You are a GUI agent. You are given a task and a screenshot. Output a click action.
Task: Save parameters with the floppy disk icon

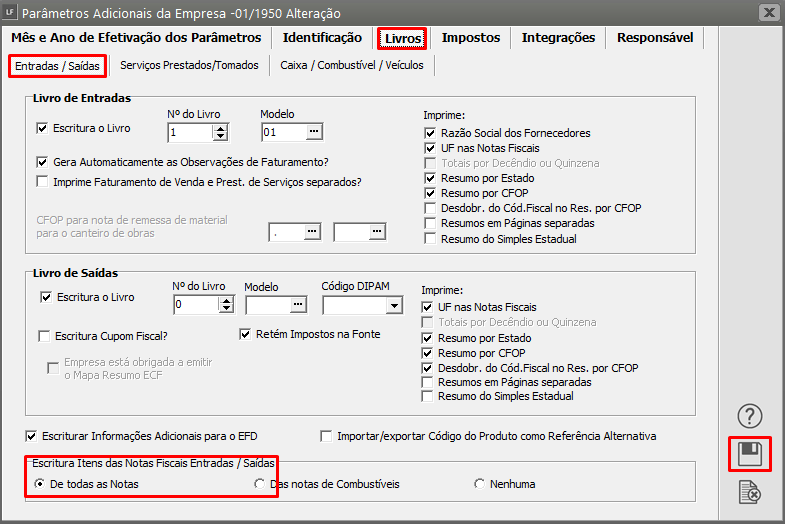point(749,454)
